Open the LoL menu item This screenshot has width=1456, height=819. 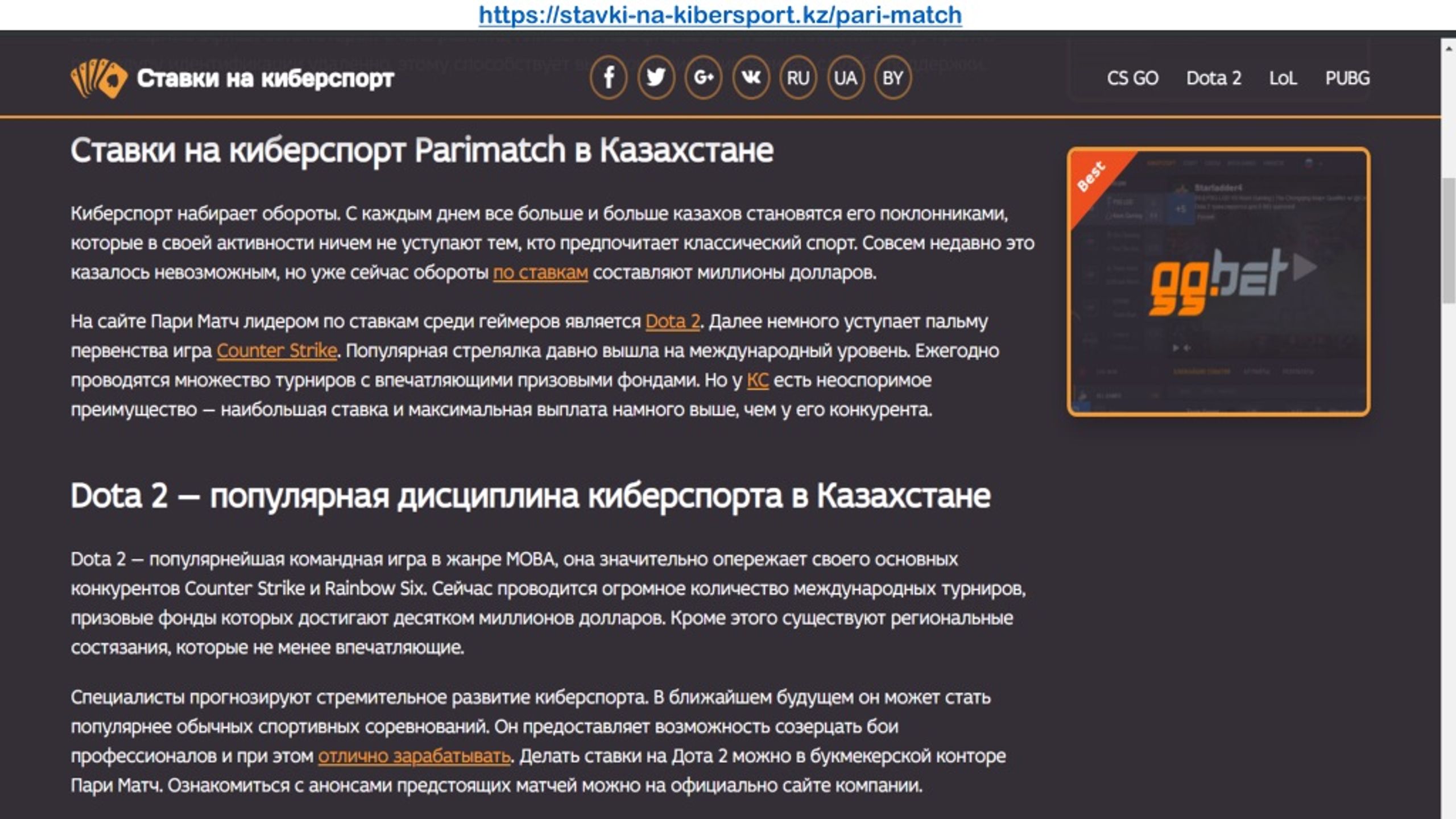point(1283,78)
